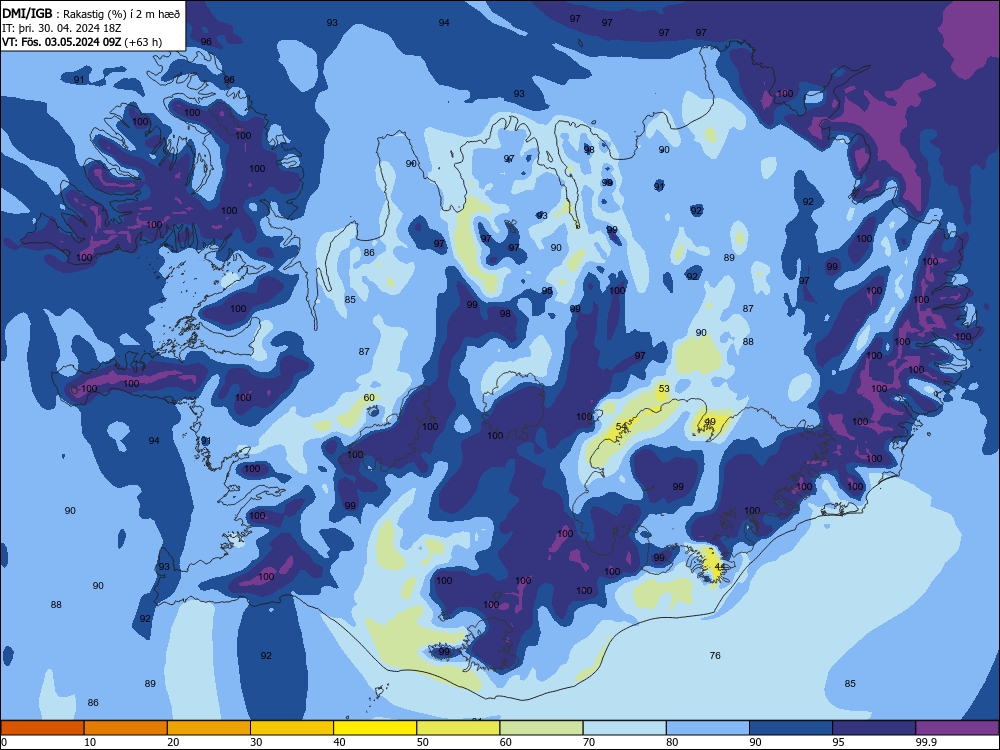
Task: Click the golden 30–40 legend swatch
Action: (x=292, y=728)
